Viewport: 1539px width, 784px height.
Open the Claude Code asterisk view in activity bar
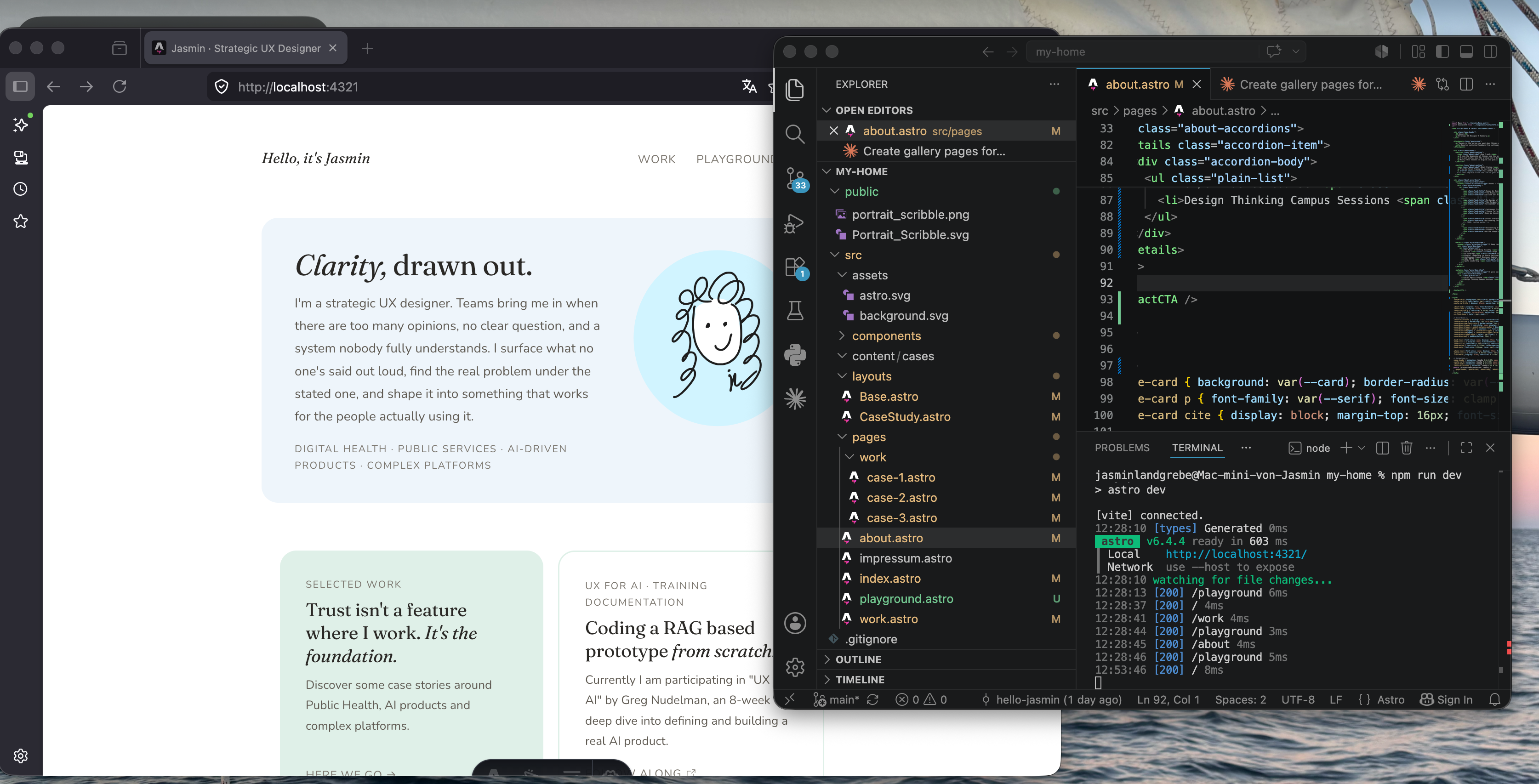[795, 399]
